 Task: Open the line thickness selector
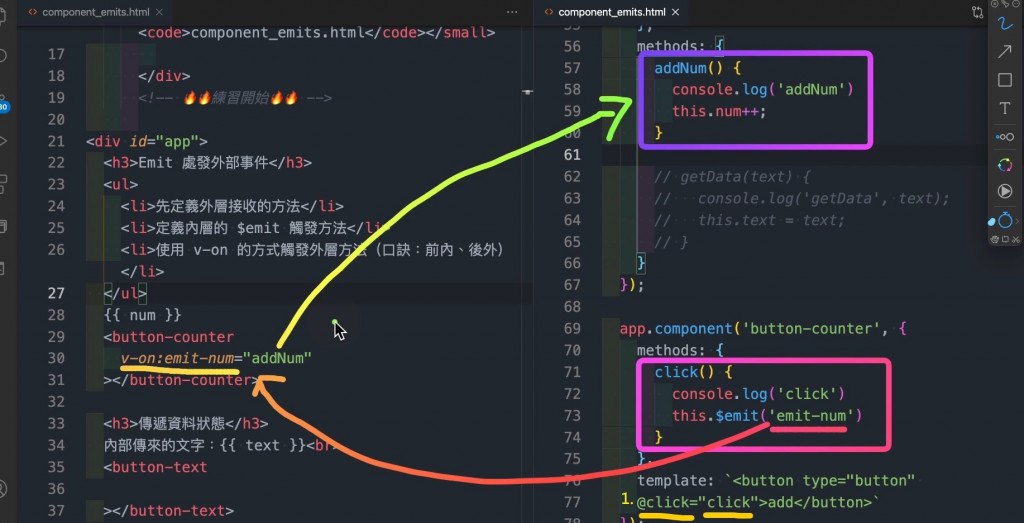point(1004,136)
